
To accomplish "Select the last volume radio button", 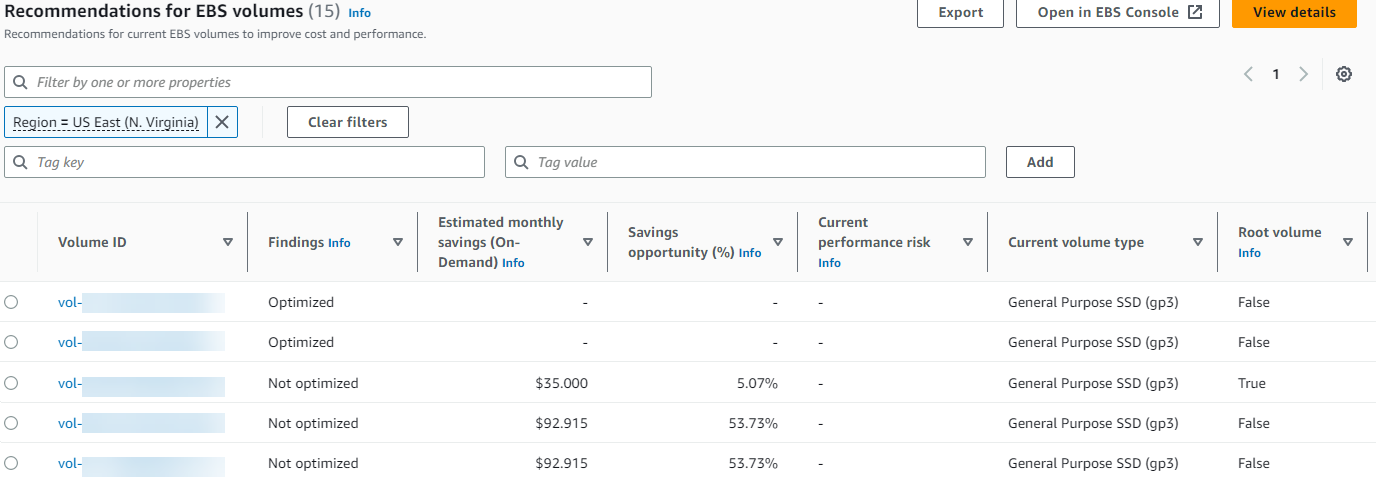I will pyautogui.click(x=11, y=463).
